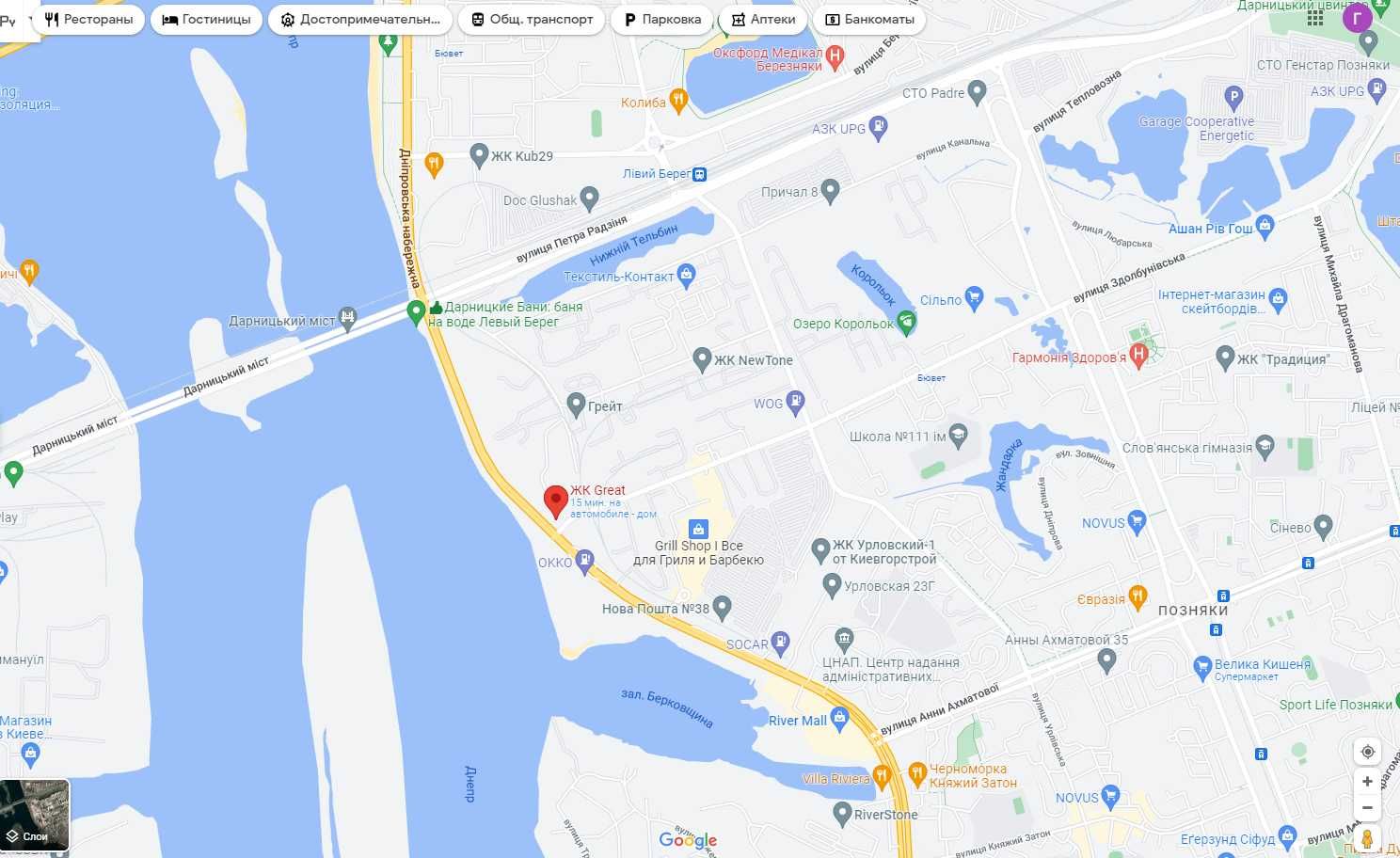Viewport: 1400px width, 858px height.
Task: Select the Банкоматы chip
Action: coord(870,19)
